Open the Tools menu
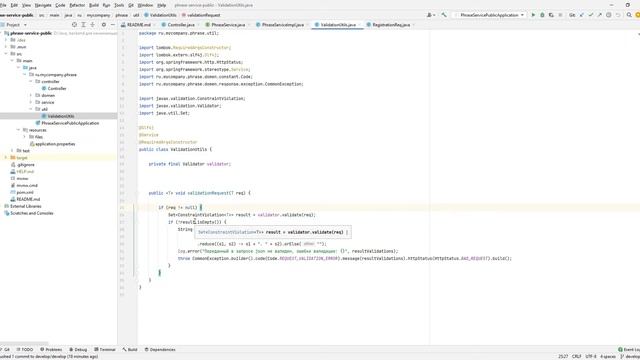Viewport: 640px width, 360px height. point(119,5)
